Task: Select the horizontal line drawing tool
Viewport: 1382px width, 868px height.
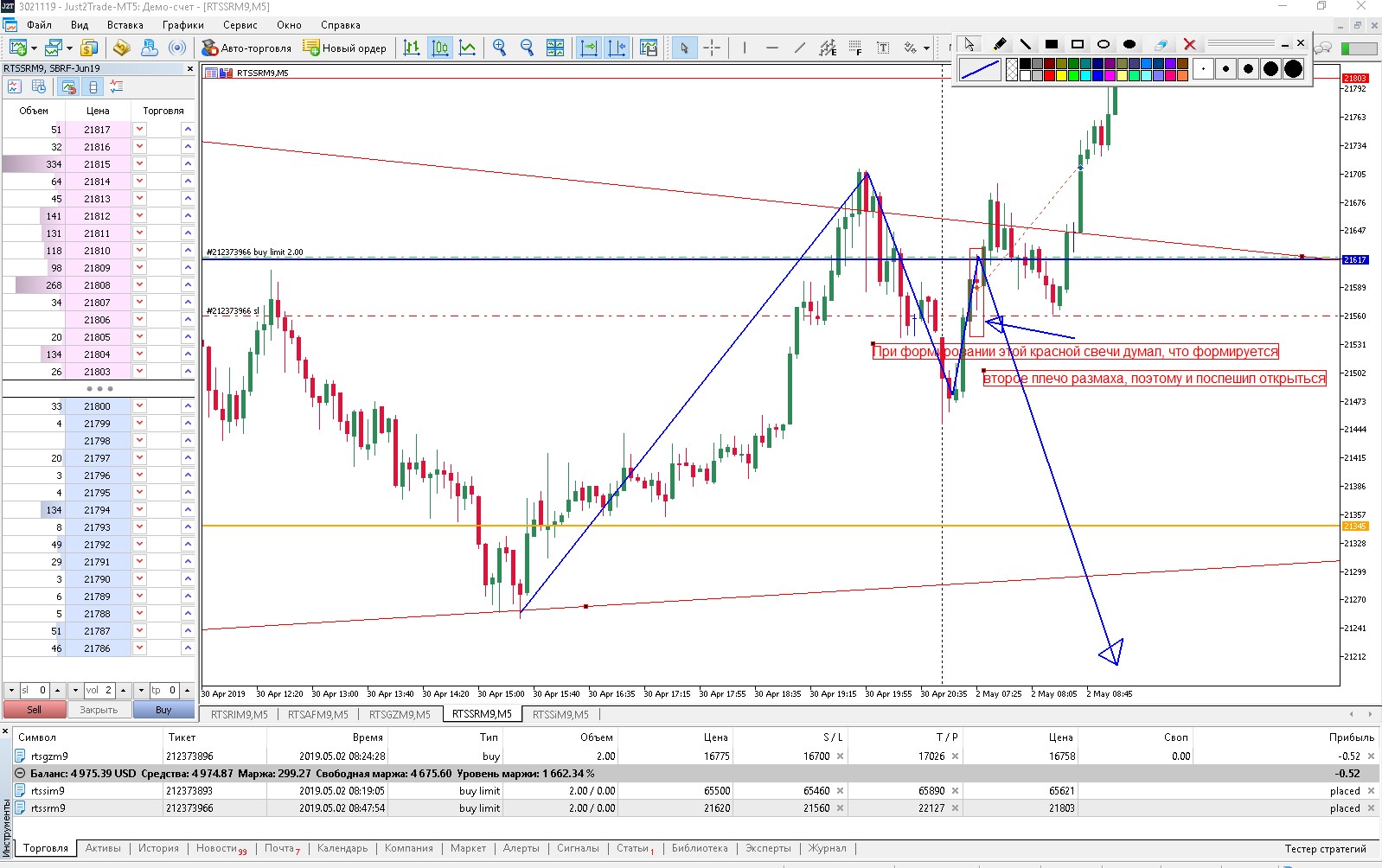Action: point(772,48)
